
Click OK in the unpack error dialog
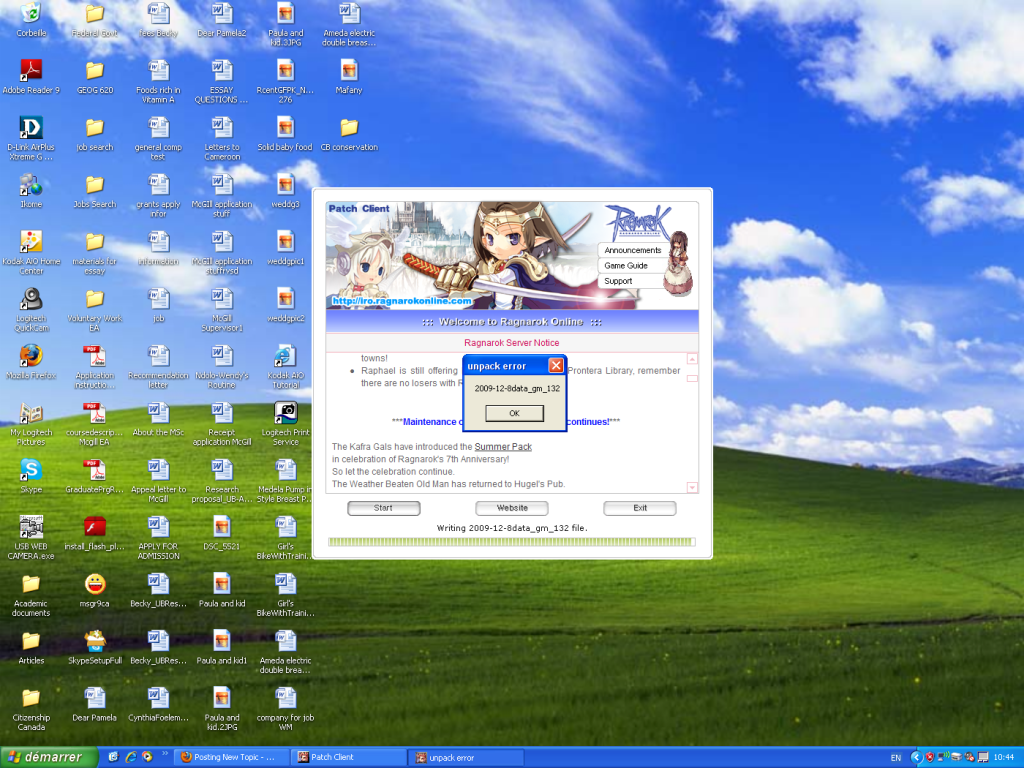pyautogui.click(x=514, y=413)
